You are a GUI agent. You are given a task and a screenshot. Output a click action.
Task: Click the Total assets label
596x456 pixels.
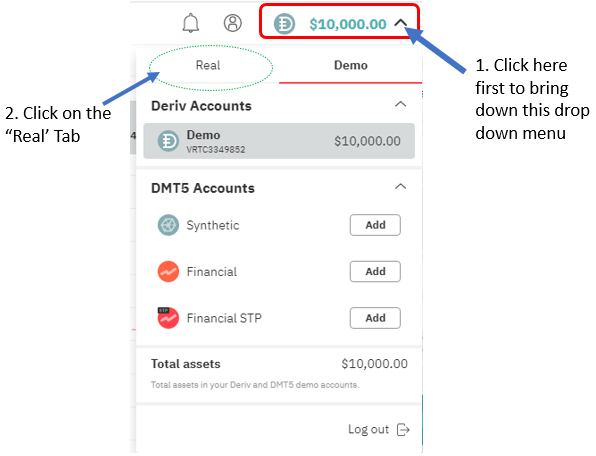[x=185, y=364]
